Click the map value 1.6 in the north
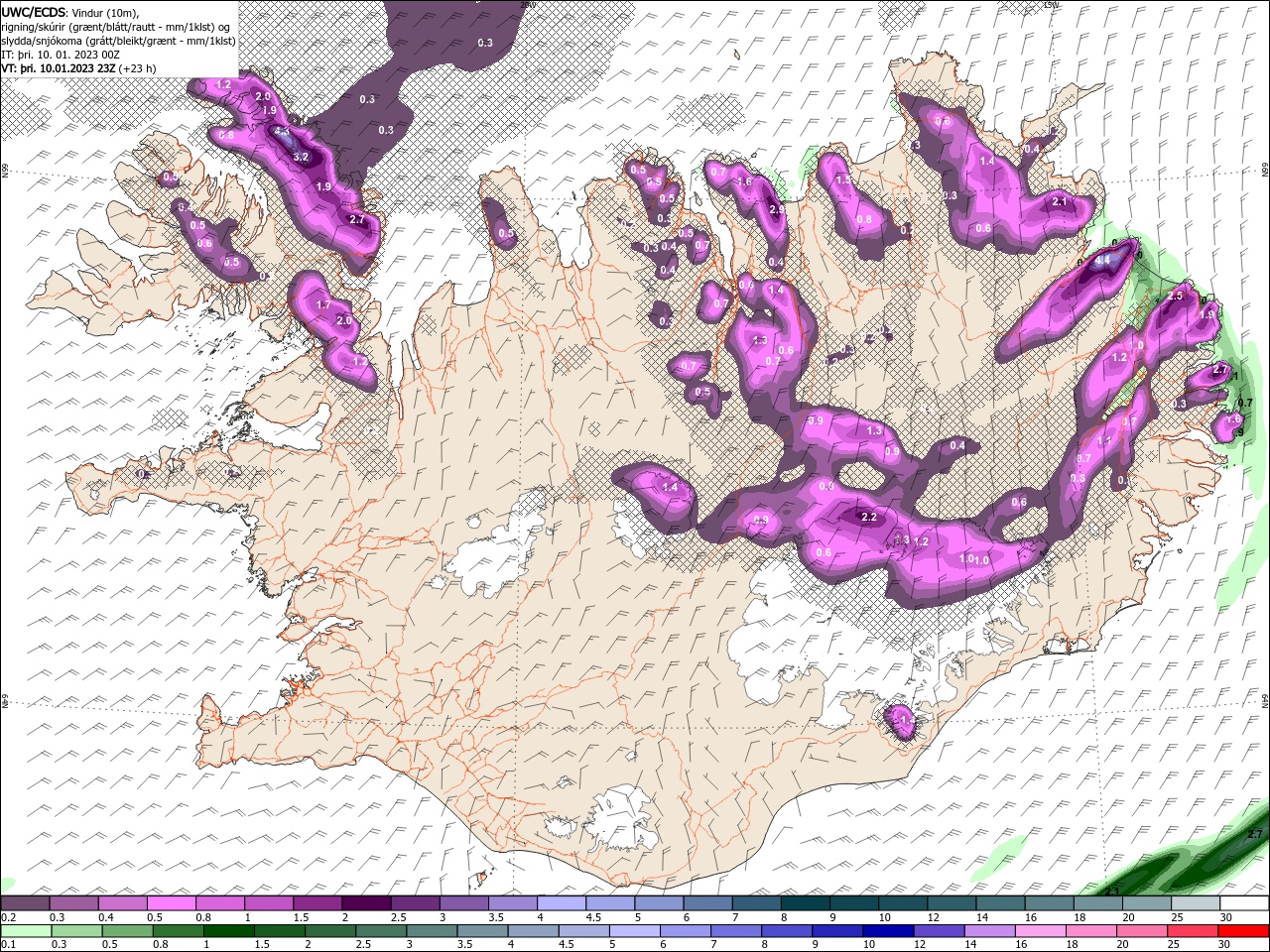Image resolution: width=1270 pixels, height=952 pixels. (x=745, y=181)
